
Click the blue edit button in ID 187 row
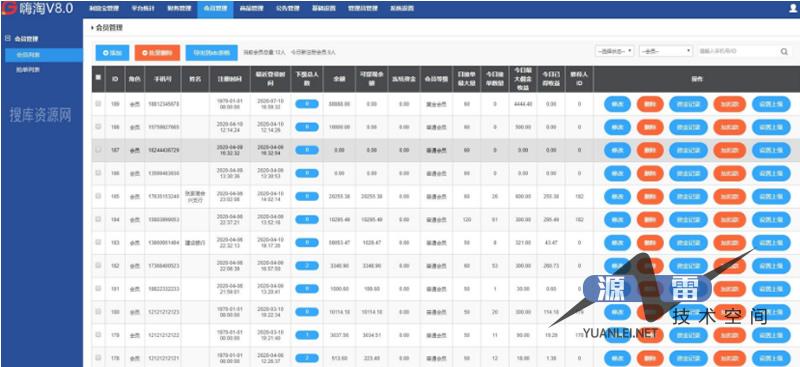pos(617,150)
